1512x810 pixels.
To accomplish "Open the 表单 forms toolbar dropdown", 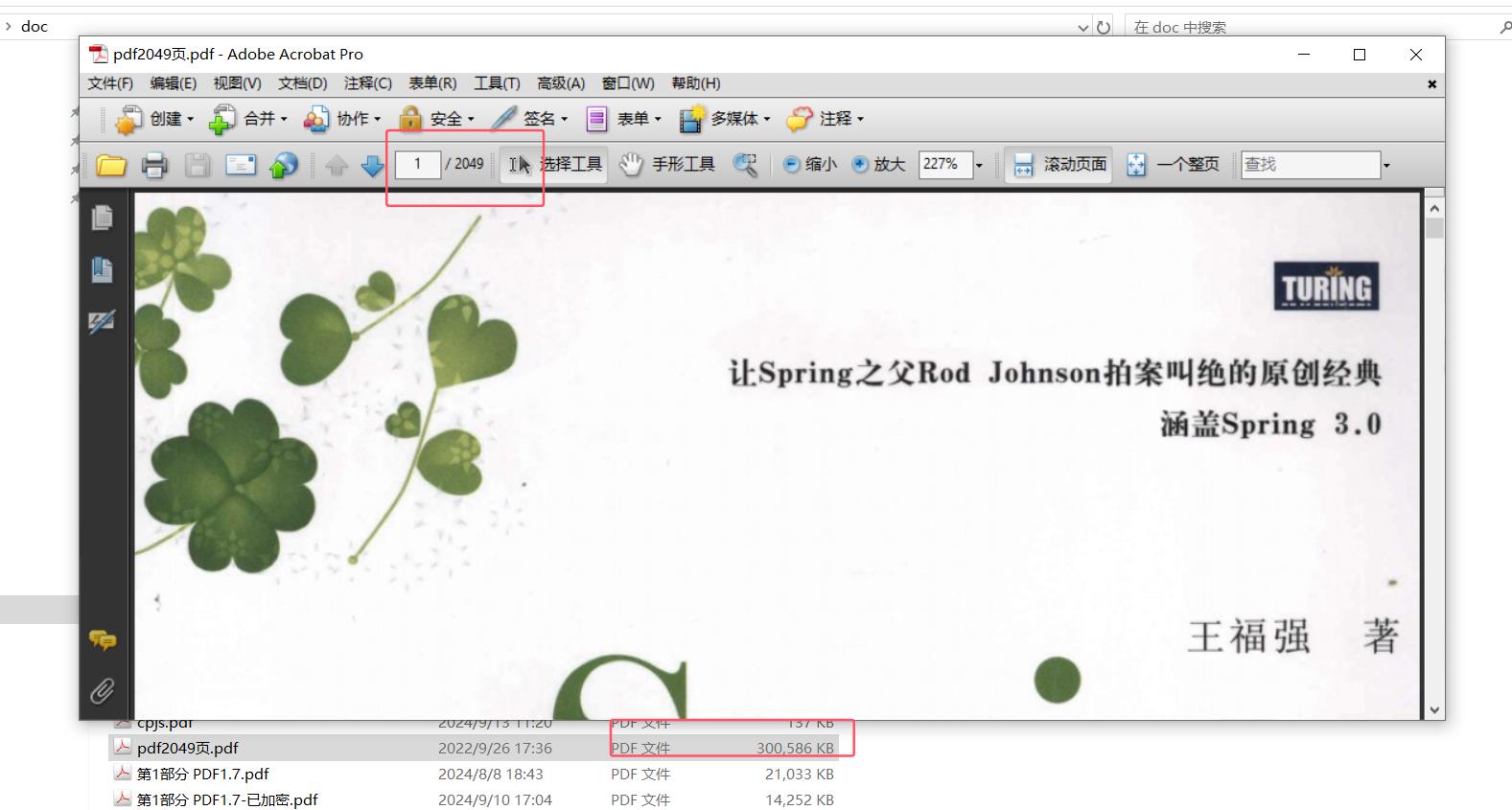I will click(623, 119).
